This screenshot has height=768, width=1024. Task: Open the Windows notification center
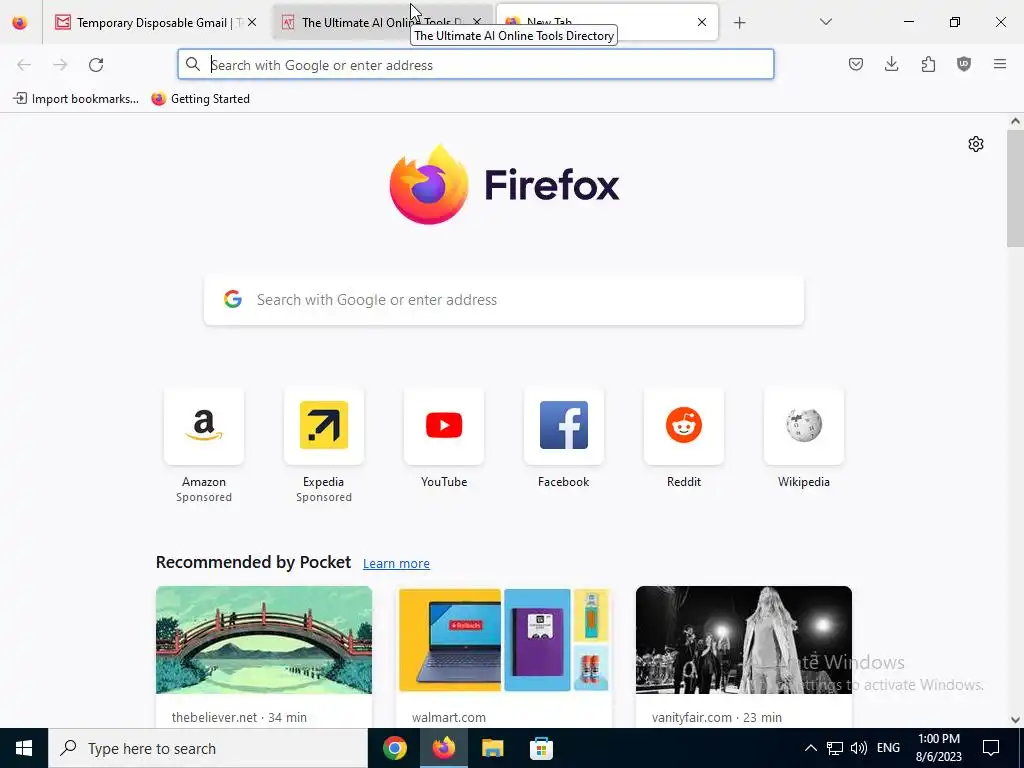(x=991, y=748)
